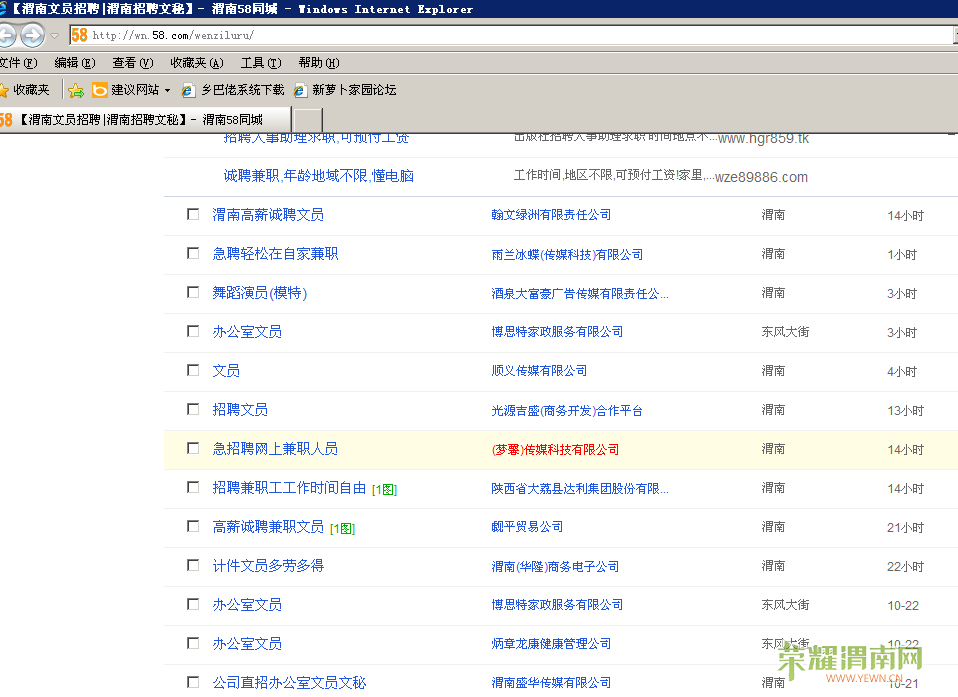Open the 急聘轻松在自家兼职 job listing
Viewport: 958px width, 697px height.
coord(275,254)
